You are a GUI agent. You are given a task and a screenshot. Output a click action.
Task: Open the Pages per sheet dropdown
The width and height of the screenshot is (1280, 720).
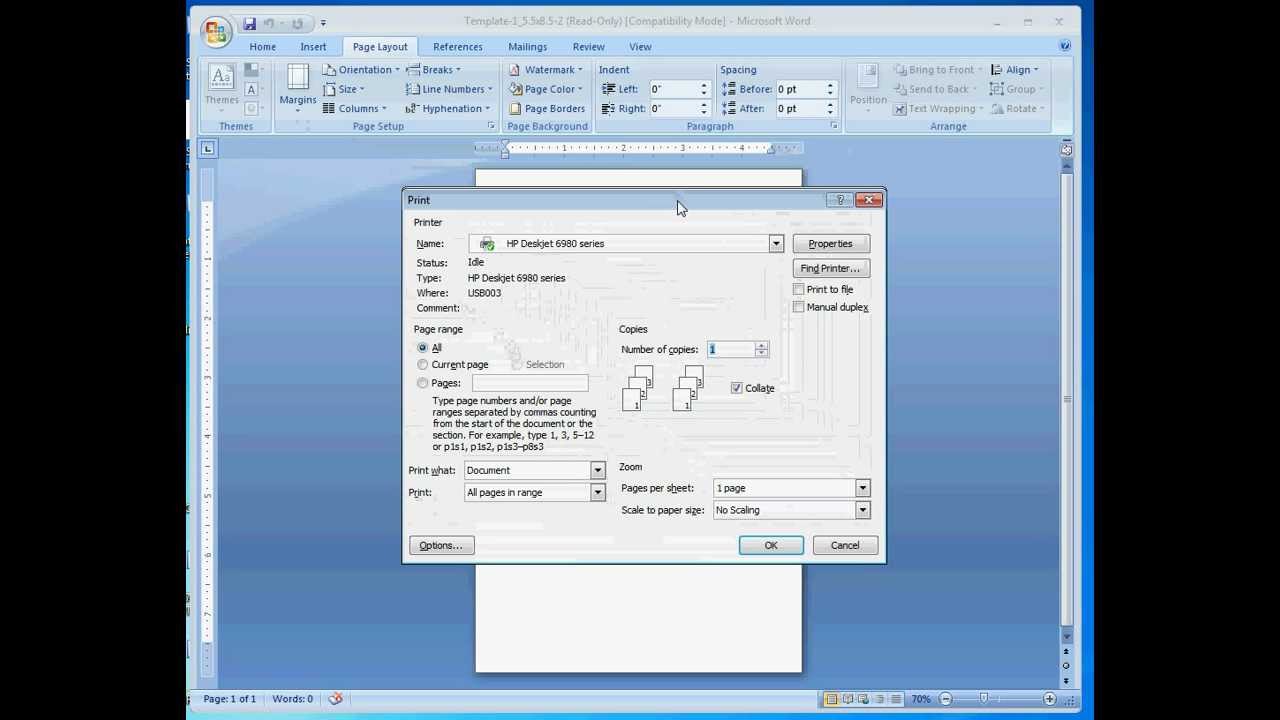click(x=863, y=488)
